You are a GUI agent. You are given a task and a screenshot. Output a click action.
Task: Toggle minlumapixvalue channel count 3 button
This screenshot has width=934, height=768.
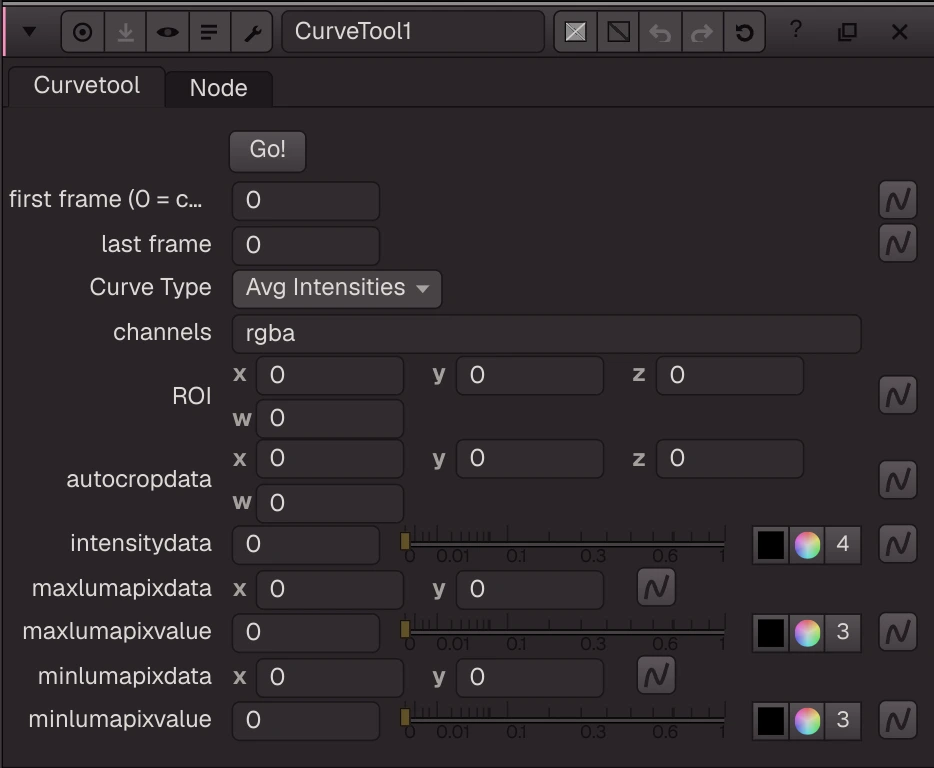click(x=843, y=721)
